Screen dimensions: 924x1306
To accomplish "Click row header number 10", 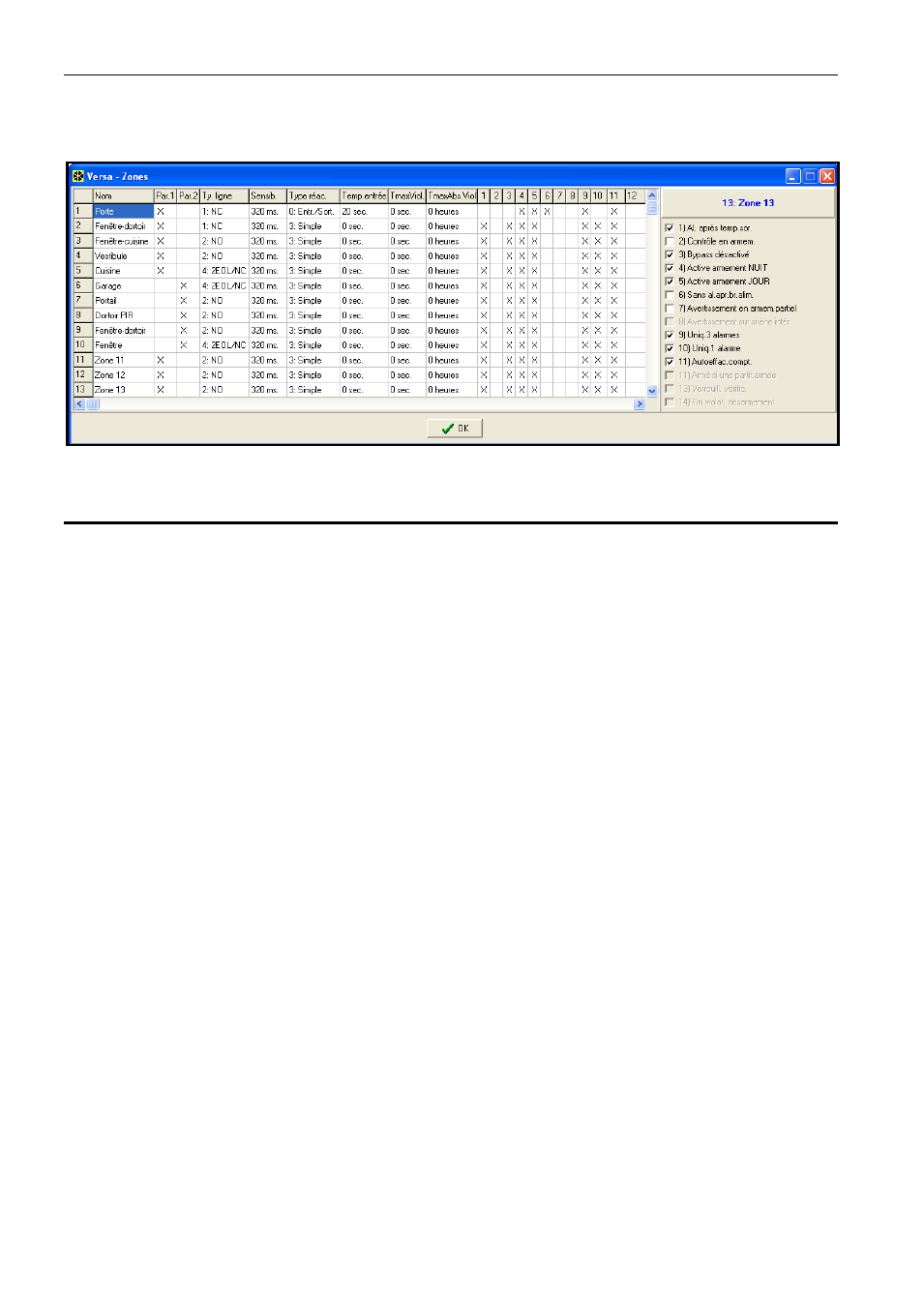I will (82, 345).
